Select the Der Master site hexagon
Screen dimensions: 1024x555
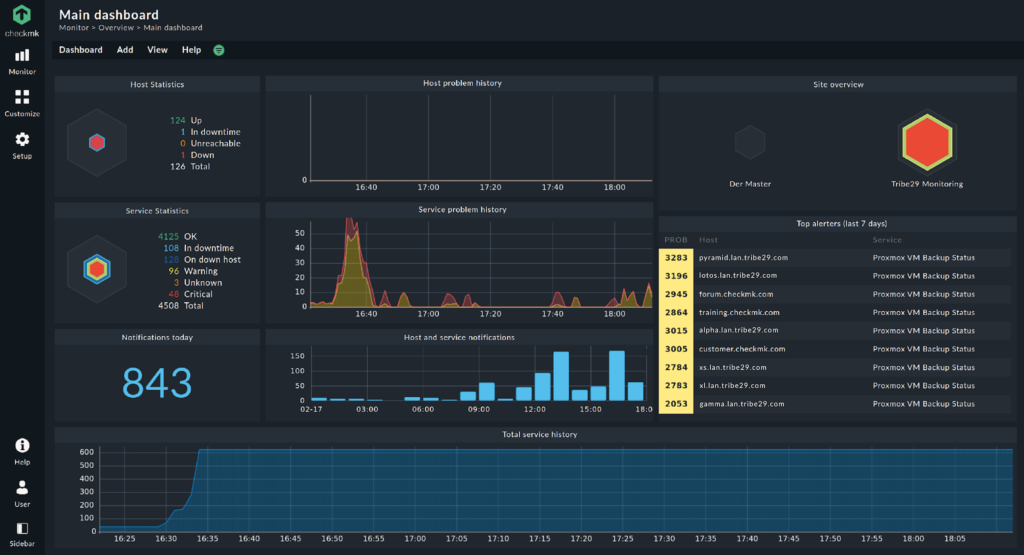point(750,142)
